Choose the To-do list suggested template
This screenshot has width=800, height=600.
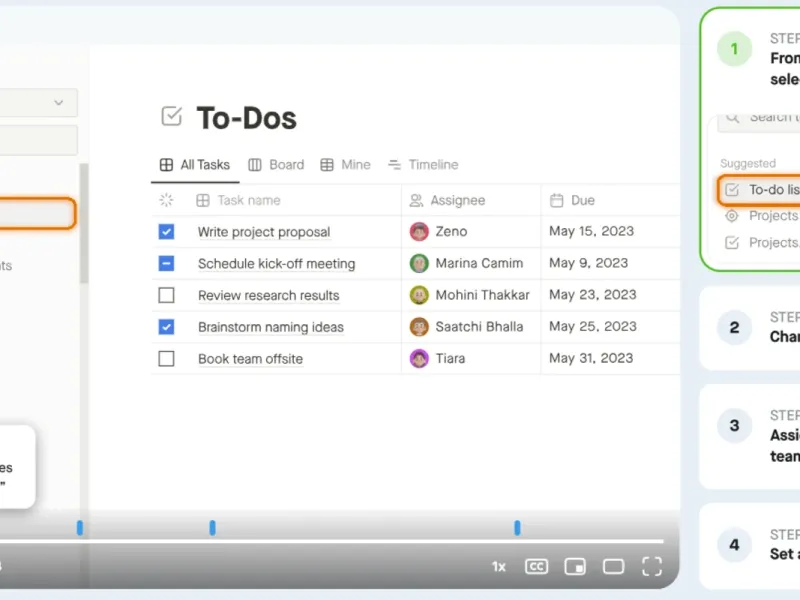tap(759, 190)
